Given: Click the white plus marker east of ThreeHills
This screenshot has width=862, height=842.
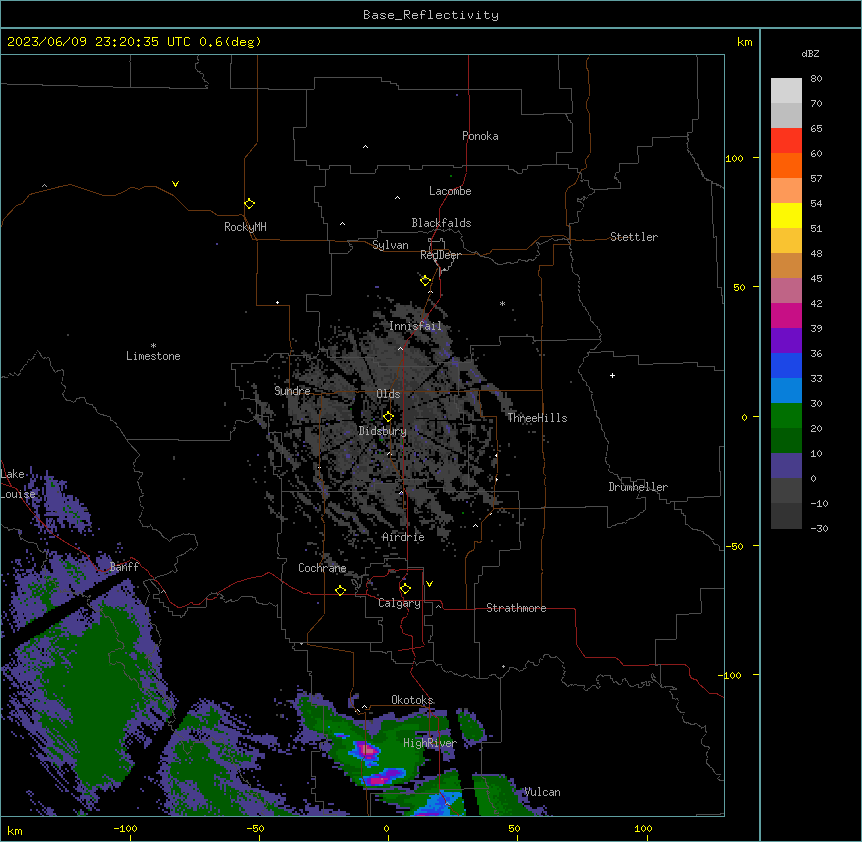Looking at the screenshot, I should tap(612, 375).
